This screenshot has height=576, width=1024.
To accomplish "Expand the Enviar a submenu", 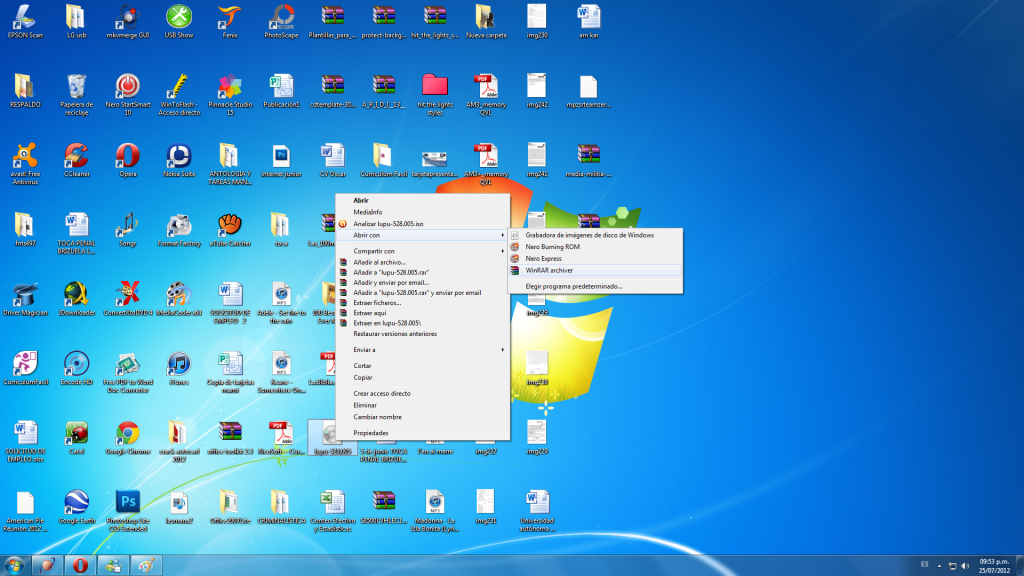I will [x=423, y=350].
